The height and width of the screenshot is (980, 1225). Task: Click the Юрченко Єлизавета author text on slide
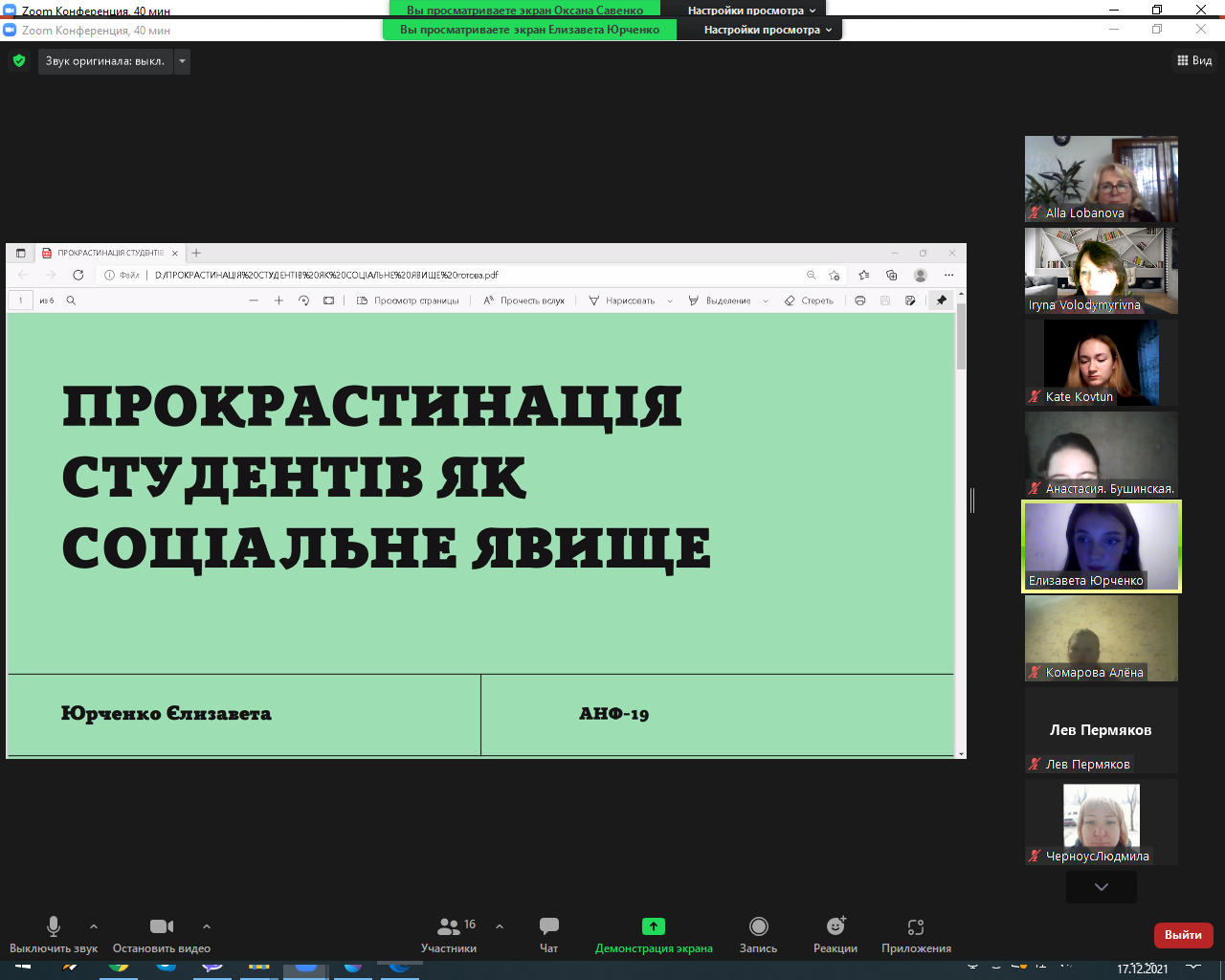pos(167,714)
